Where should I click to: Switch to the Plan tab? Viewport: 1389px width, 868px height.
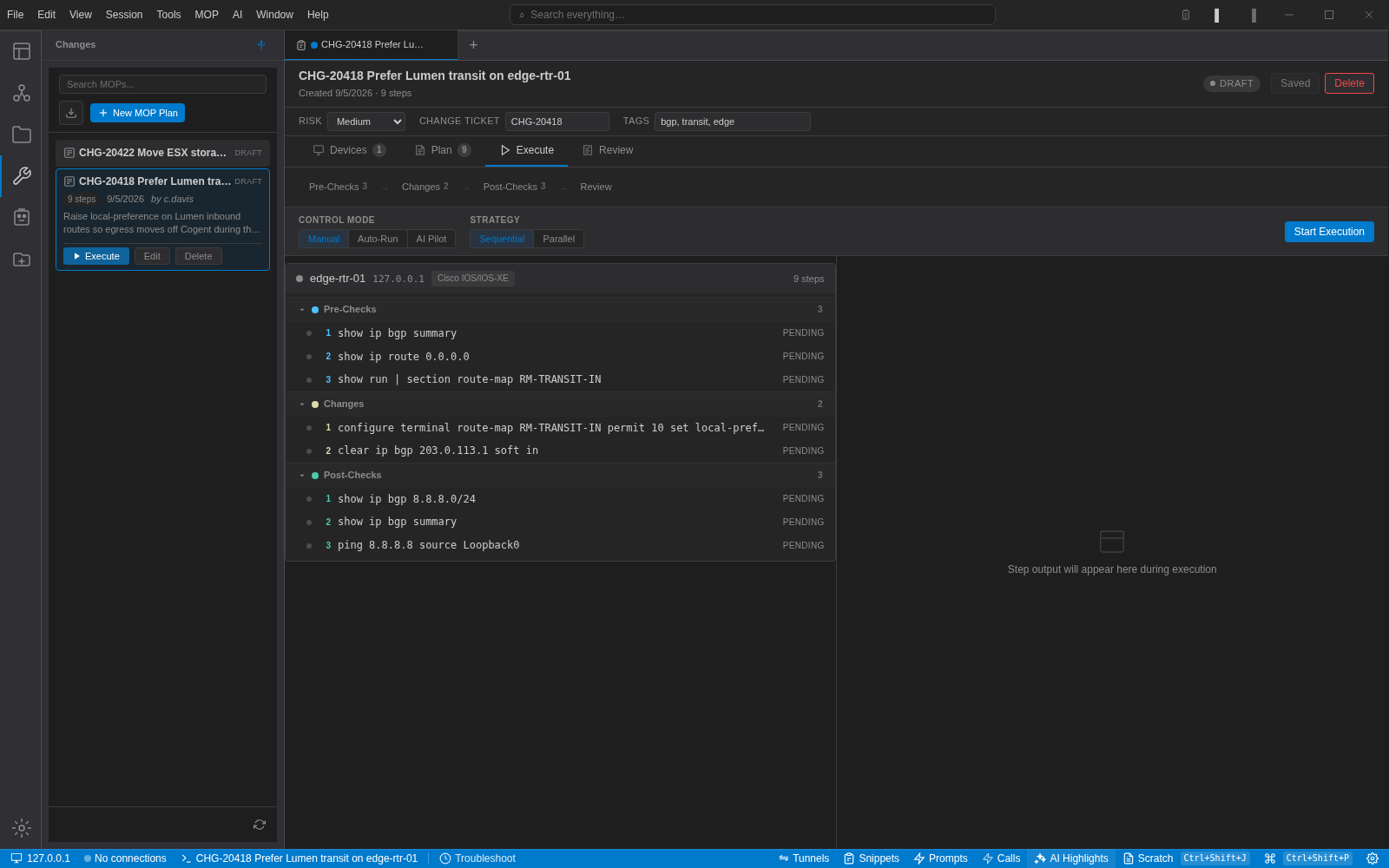443,150
